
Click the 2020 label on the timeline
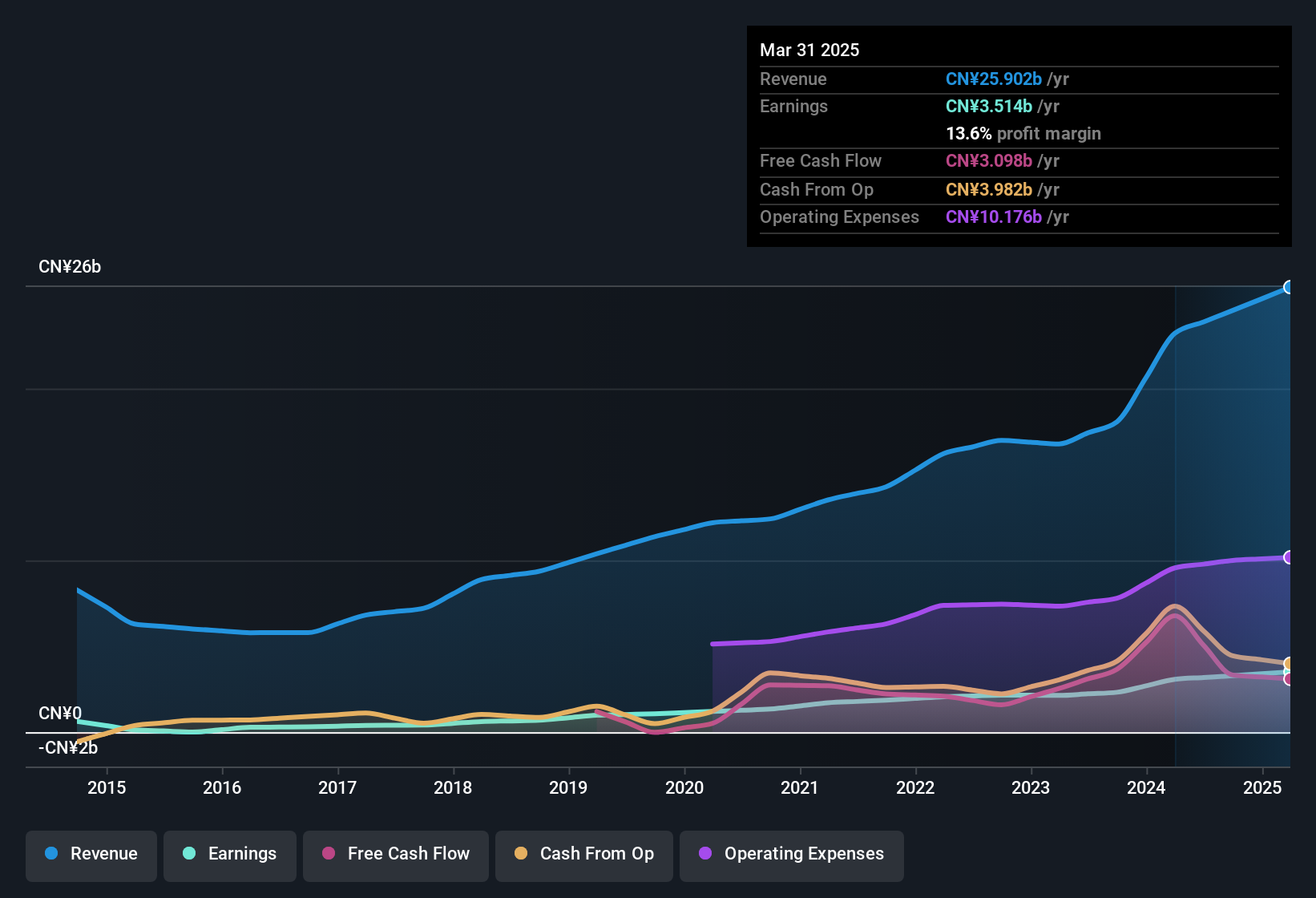coord(684,787)
